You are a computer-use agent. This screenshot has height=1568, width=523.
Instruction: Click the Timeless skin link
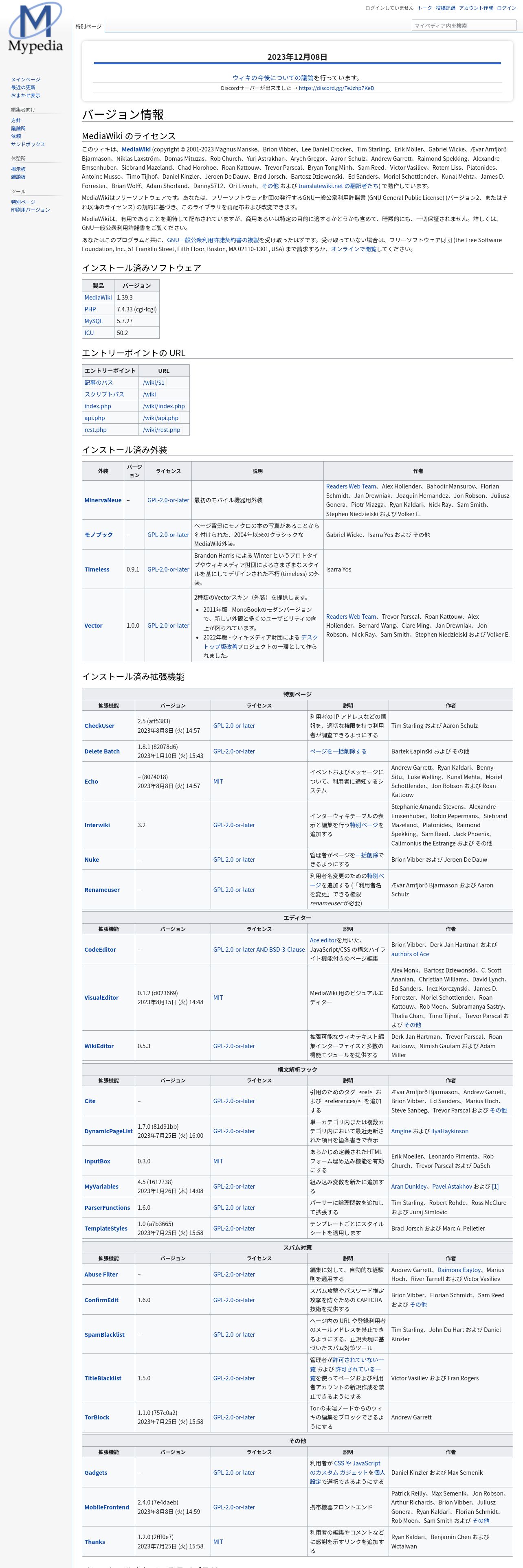97,570
